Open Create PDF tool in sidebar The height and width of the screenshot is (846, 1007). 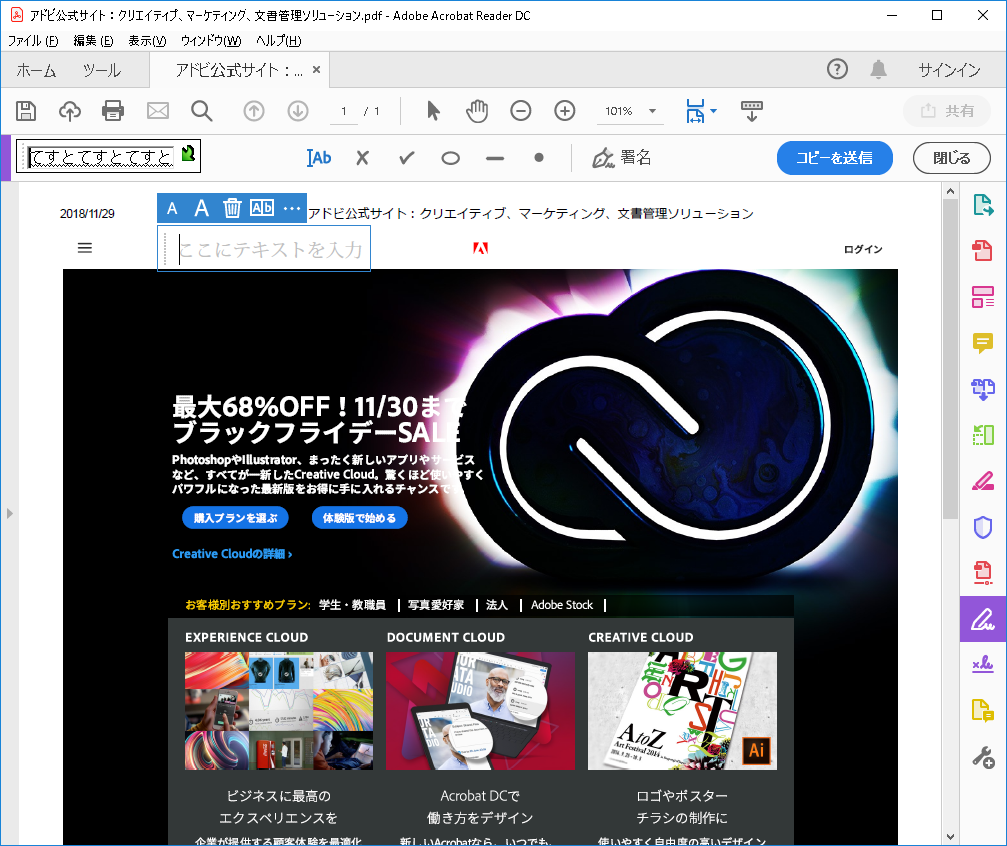[983, 251]
